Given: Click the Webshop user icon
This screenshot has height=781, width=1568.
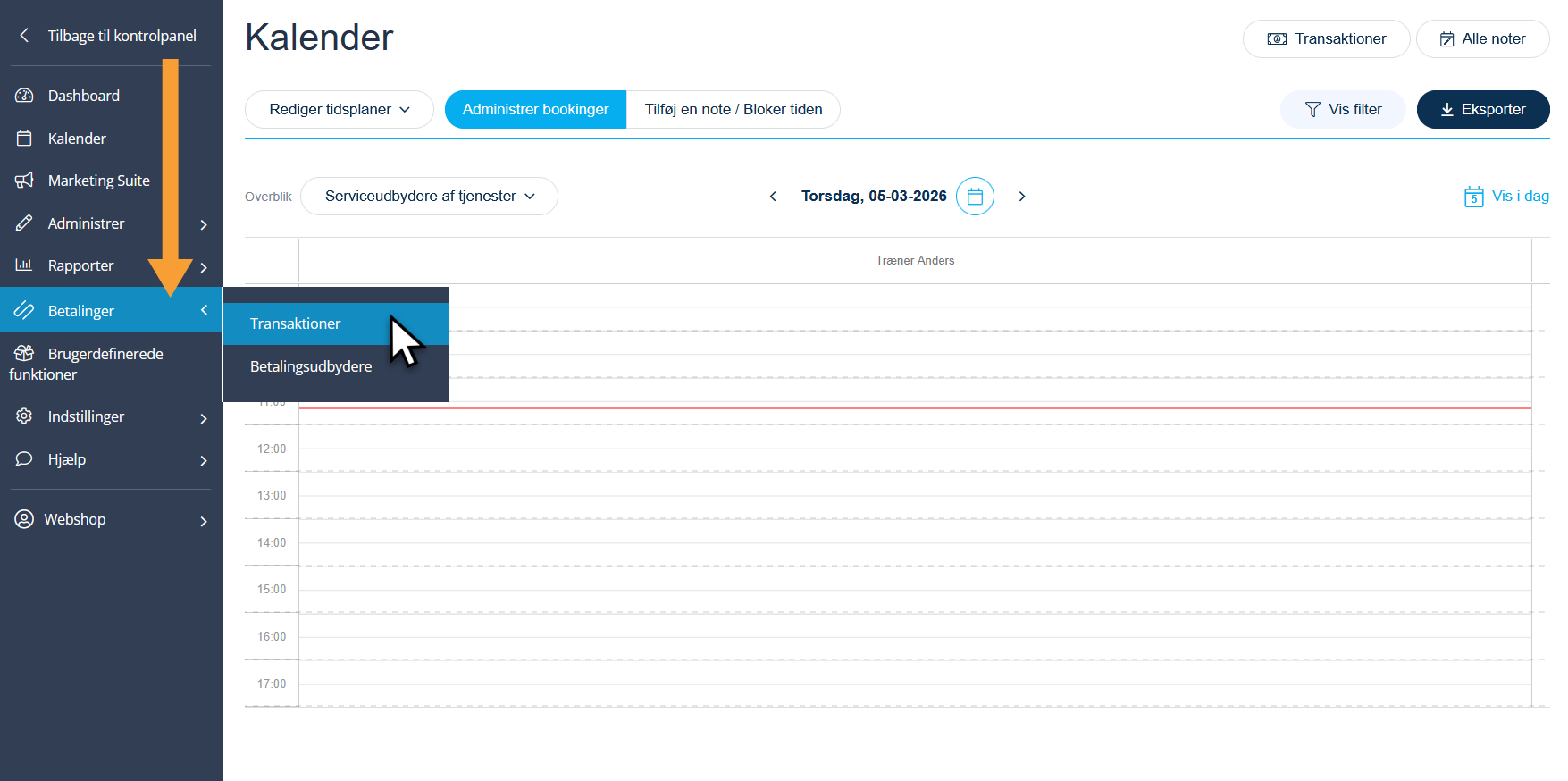Looking at the screenshot, I should (x=24, y=519).
